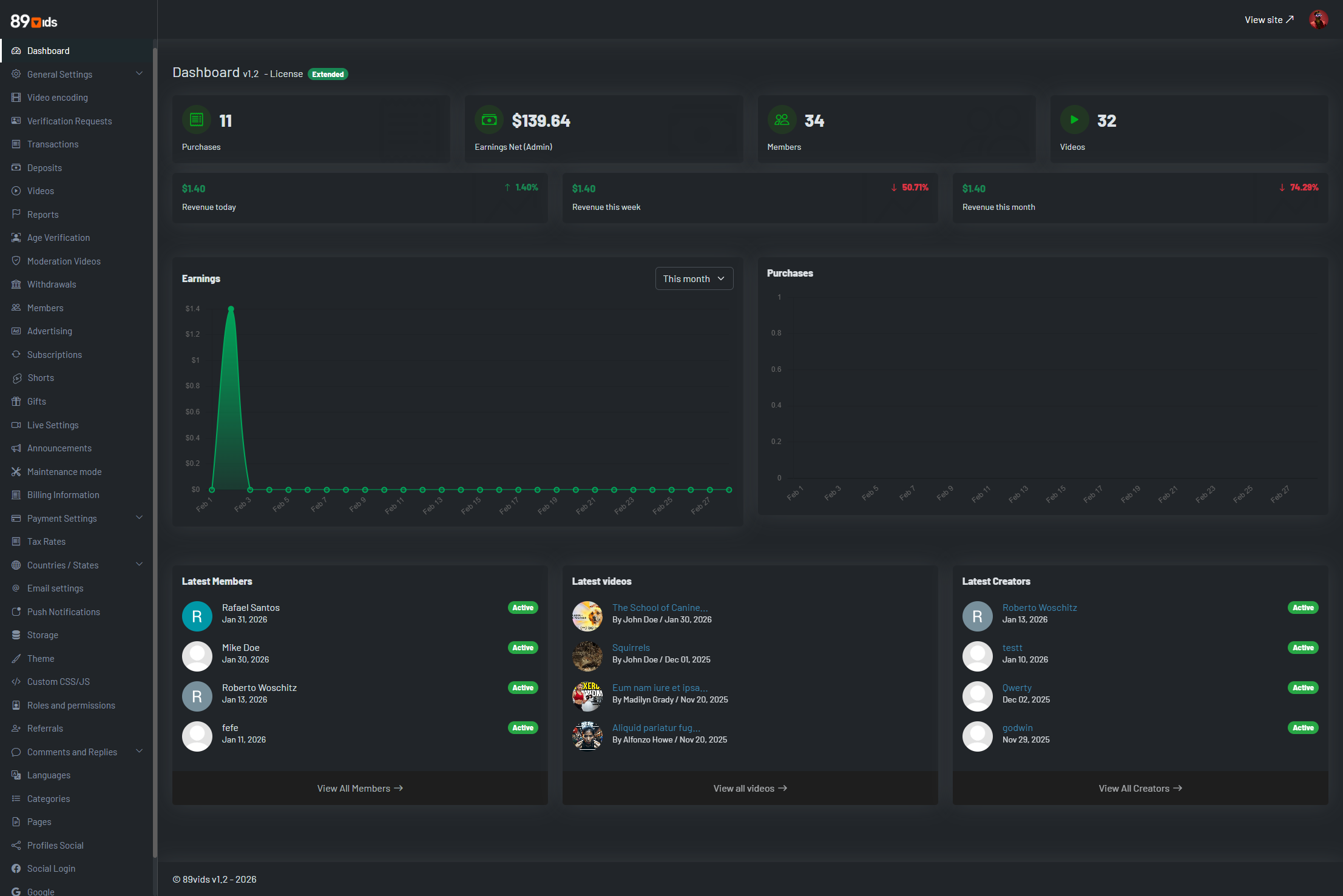Open the This month earnings dropdown

click(x=694, y=278)
